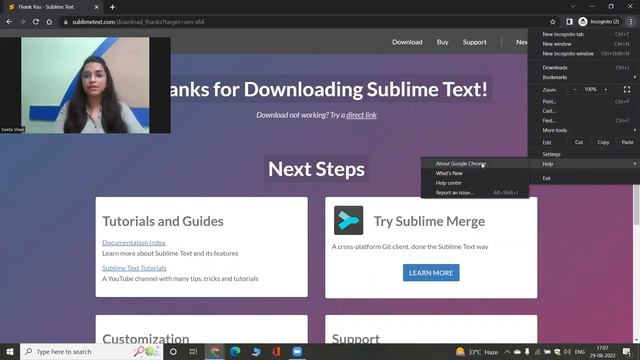640x360 pixels.
Task: Click the browser forward arrow
Action: tap(22, 22)
